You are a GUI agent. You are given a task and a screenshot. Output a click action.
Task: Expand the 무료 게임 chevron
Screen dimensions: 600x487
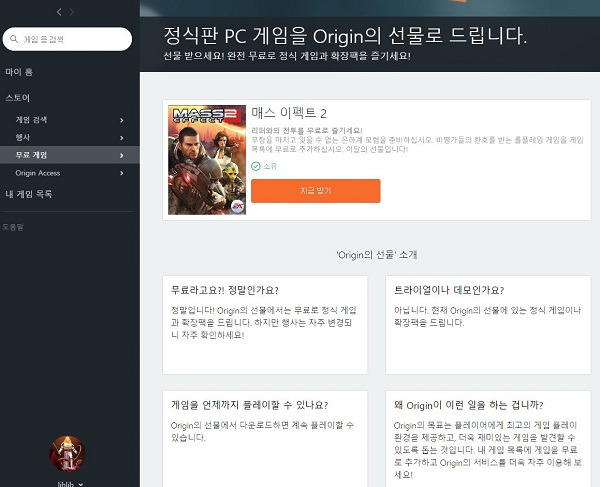point(122,155)
